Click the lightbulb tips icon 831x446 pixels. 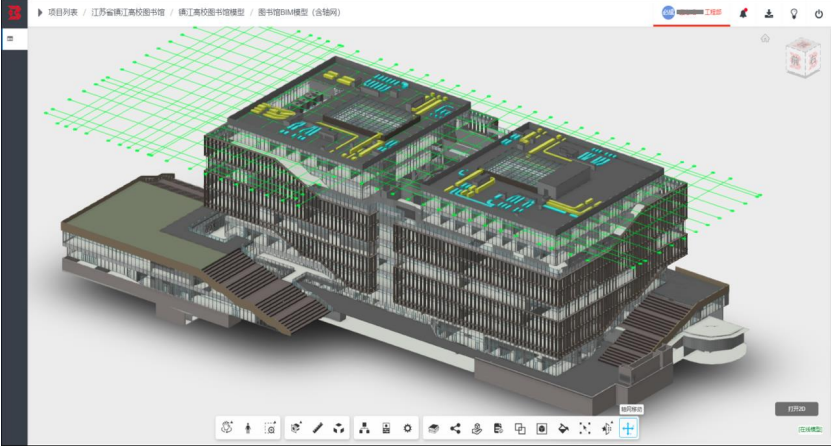794,14
